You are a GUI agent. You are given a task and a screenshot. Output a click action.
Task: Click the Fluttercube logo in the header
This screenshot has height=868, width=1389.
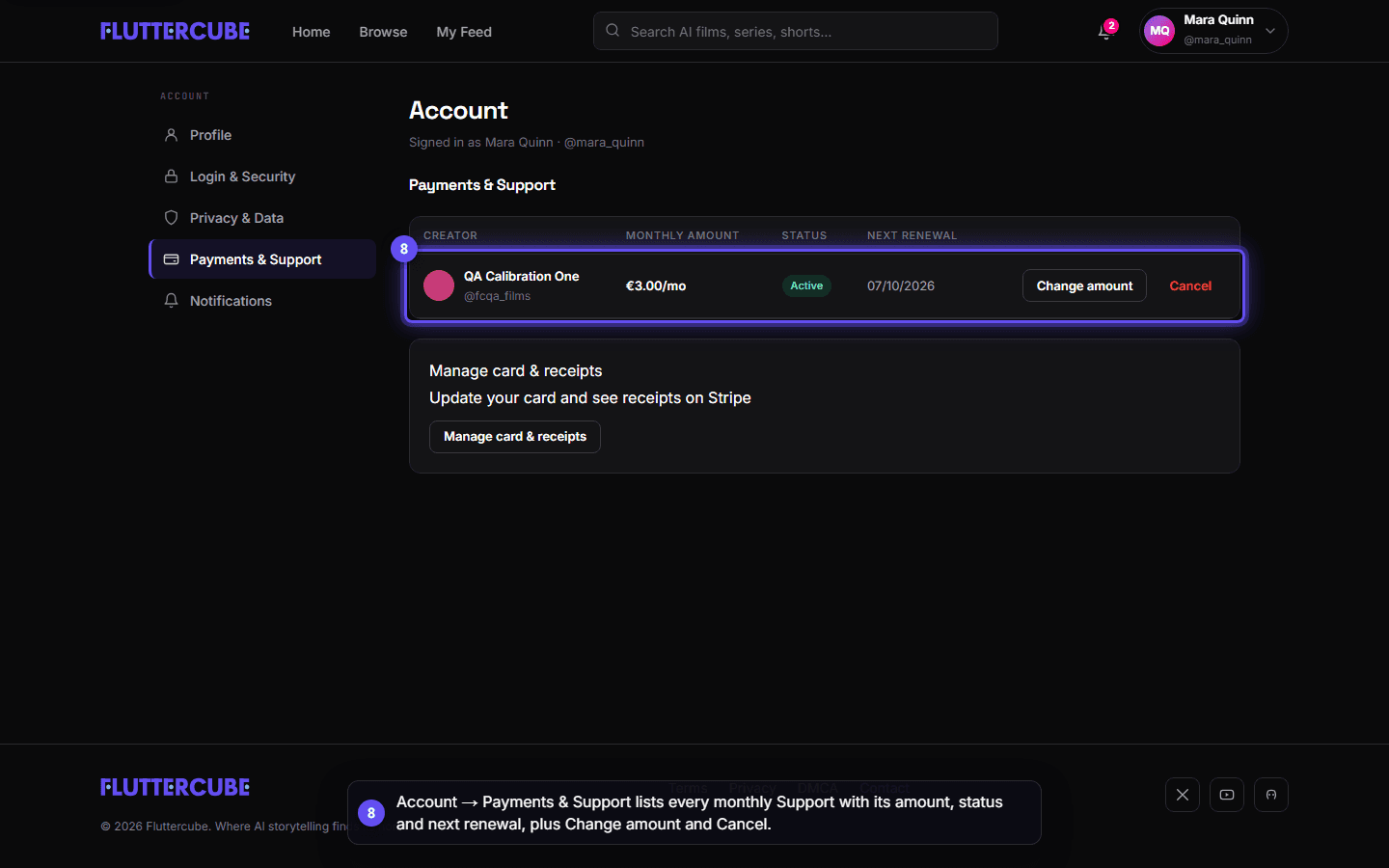click(x=175, y=31)
